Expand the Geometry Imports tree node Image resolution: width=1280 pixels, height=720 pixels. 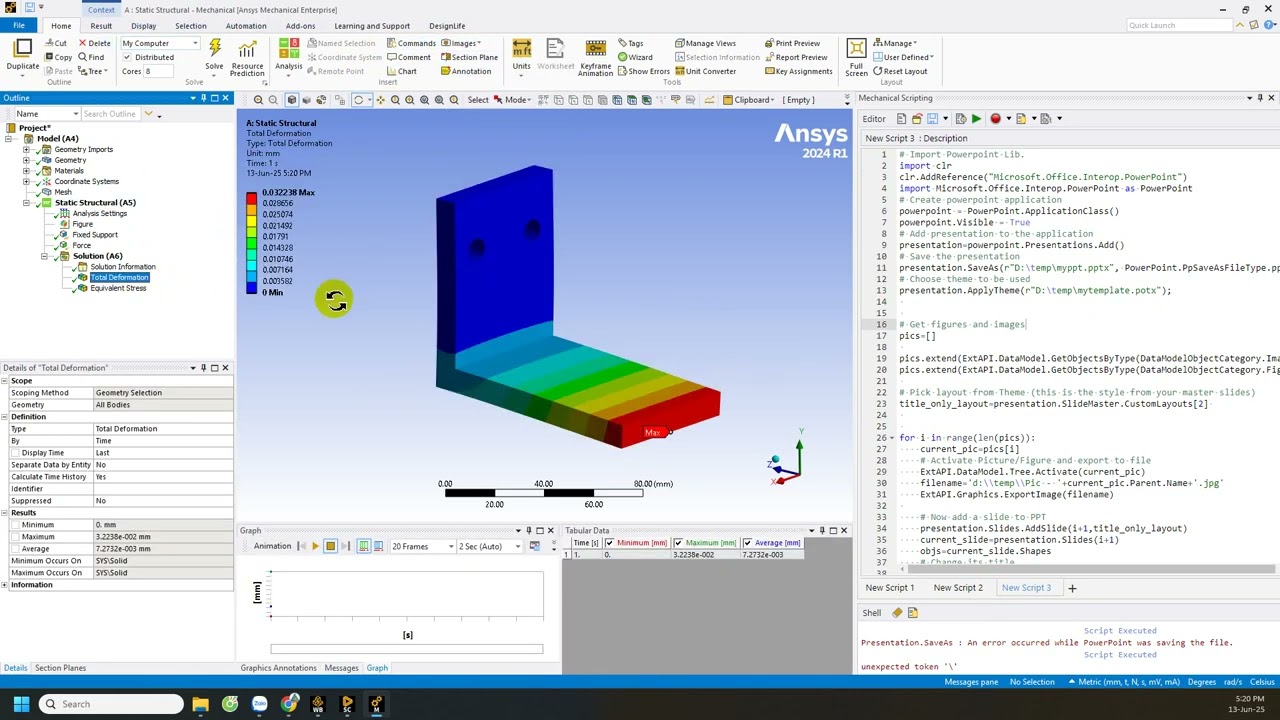pos(27,150)
